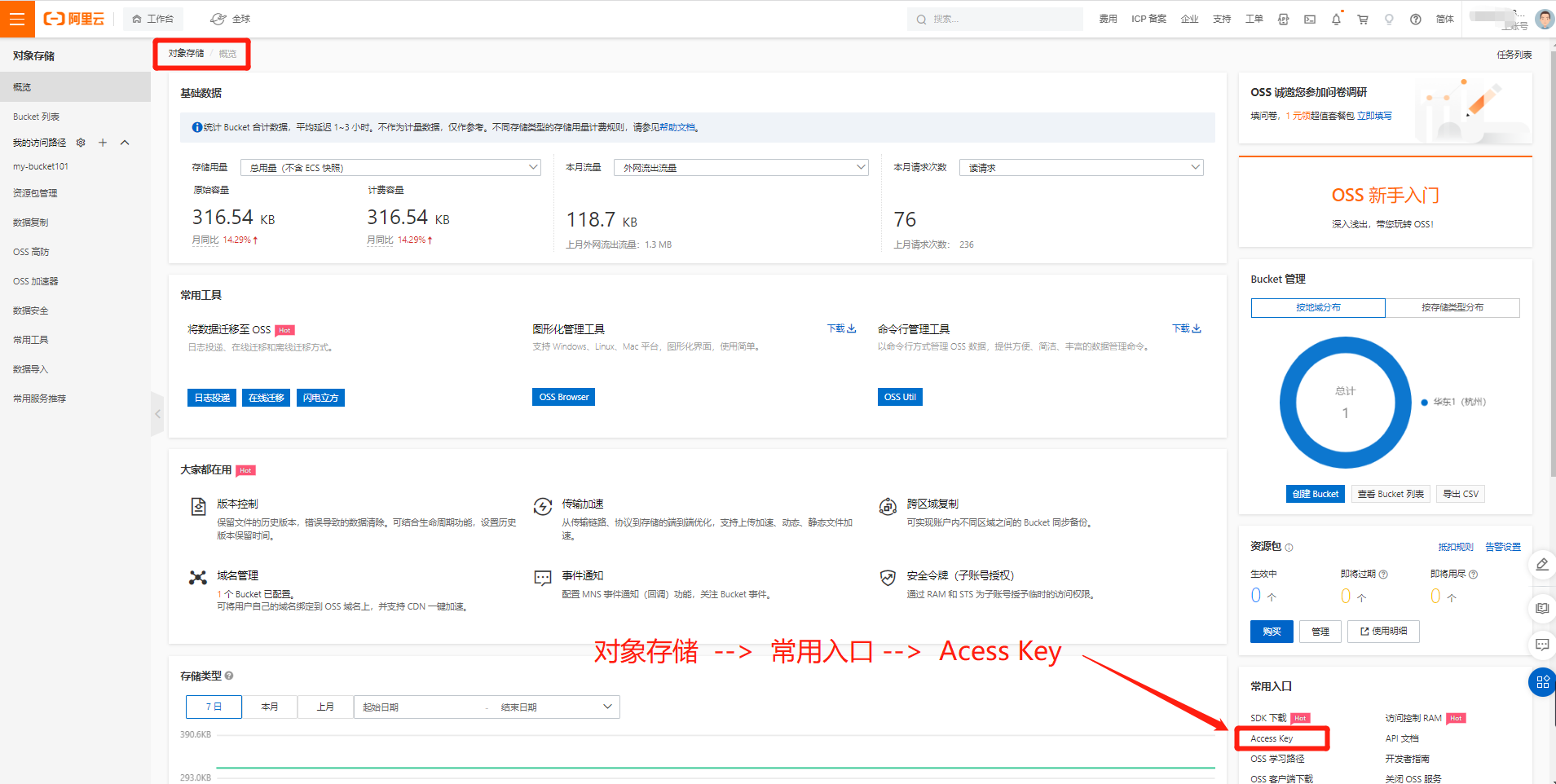Viewport: 1556px width, 784px height.
Task: Click the help icon beside 即将过期
Action: click(1383, 575)
